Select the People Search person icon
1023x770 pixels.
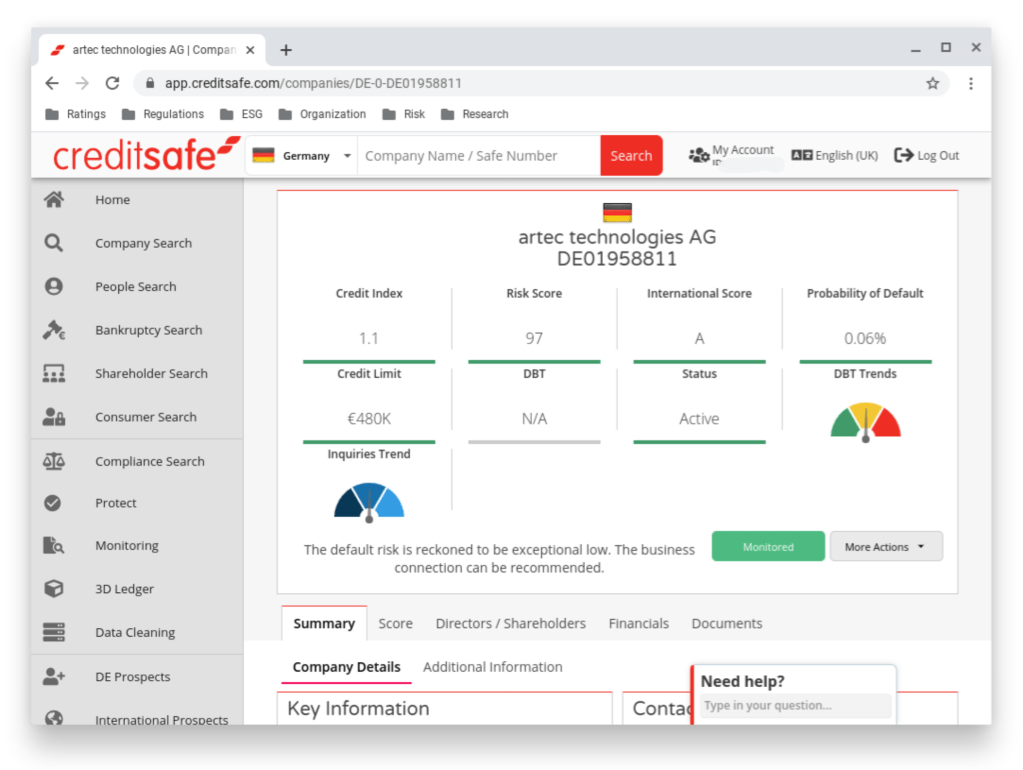[54, 287]
